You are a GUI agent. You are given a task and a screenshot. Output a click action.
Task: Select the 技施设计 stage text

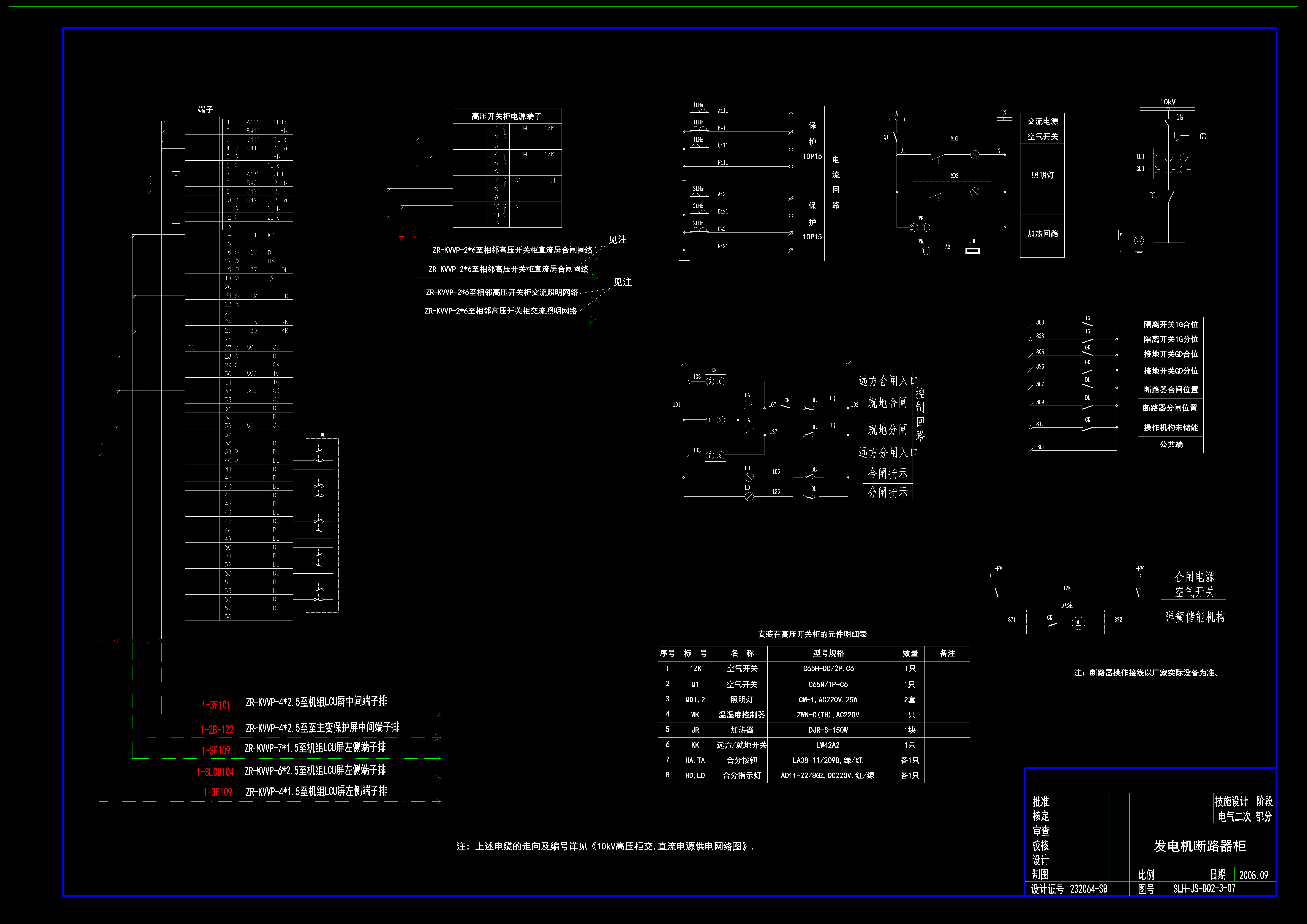tap(1231, 802)
